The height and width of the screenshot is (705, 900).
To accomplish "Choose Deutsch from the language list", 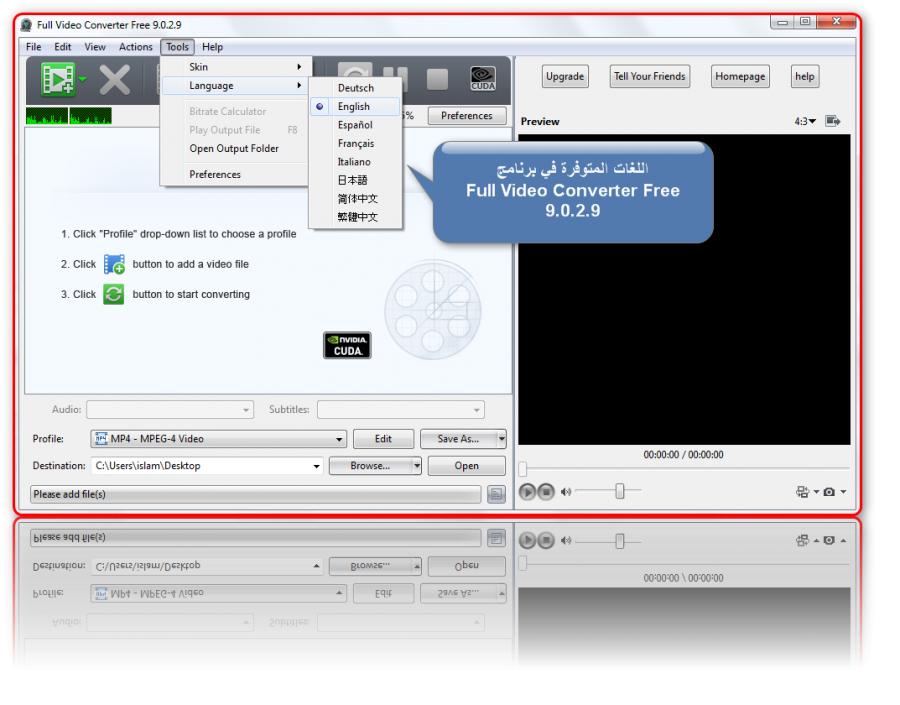I will 355,88.
